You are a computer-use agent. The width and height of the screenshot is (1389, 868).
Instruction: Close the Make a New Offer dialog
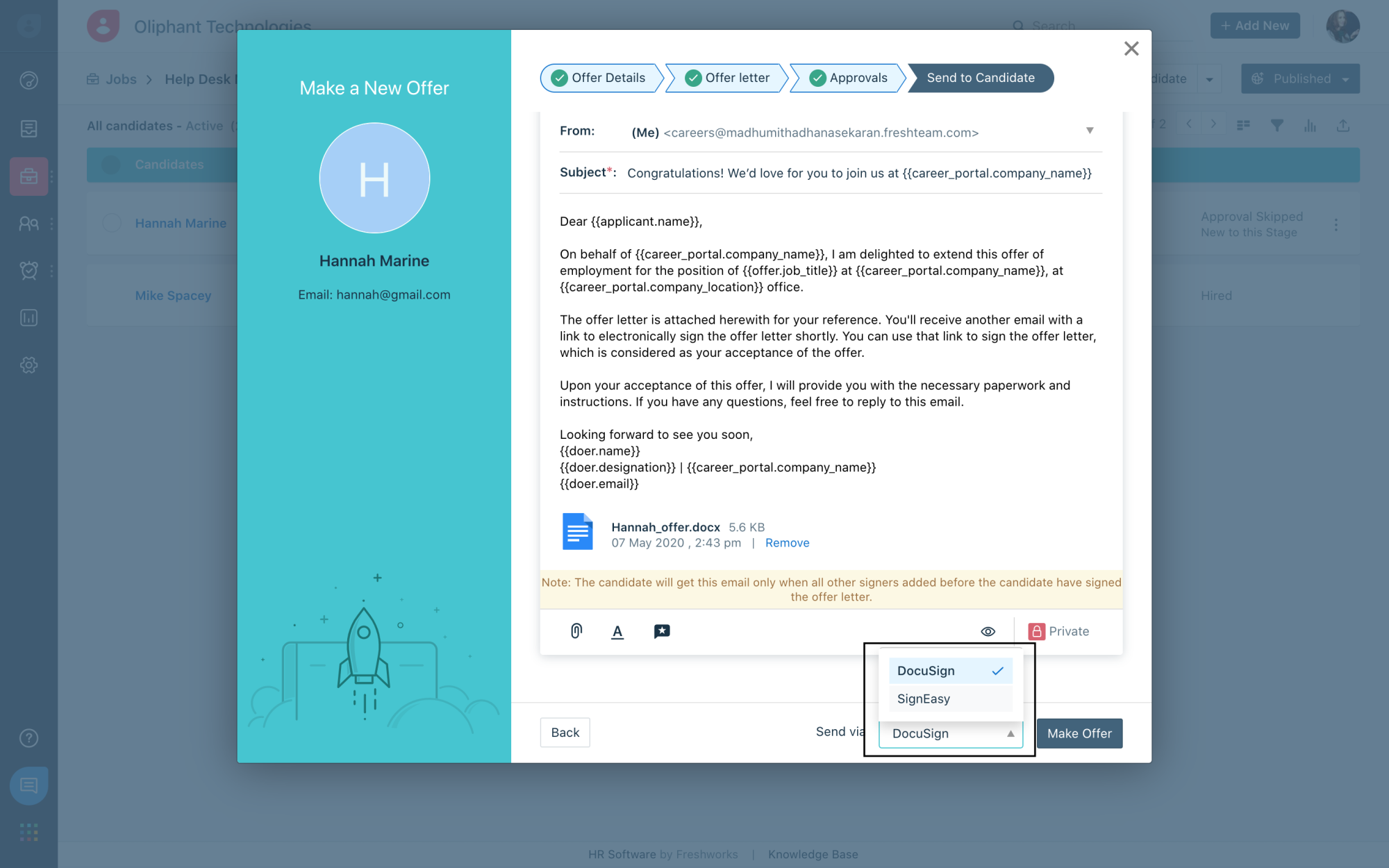click(x=1131, y=49)
